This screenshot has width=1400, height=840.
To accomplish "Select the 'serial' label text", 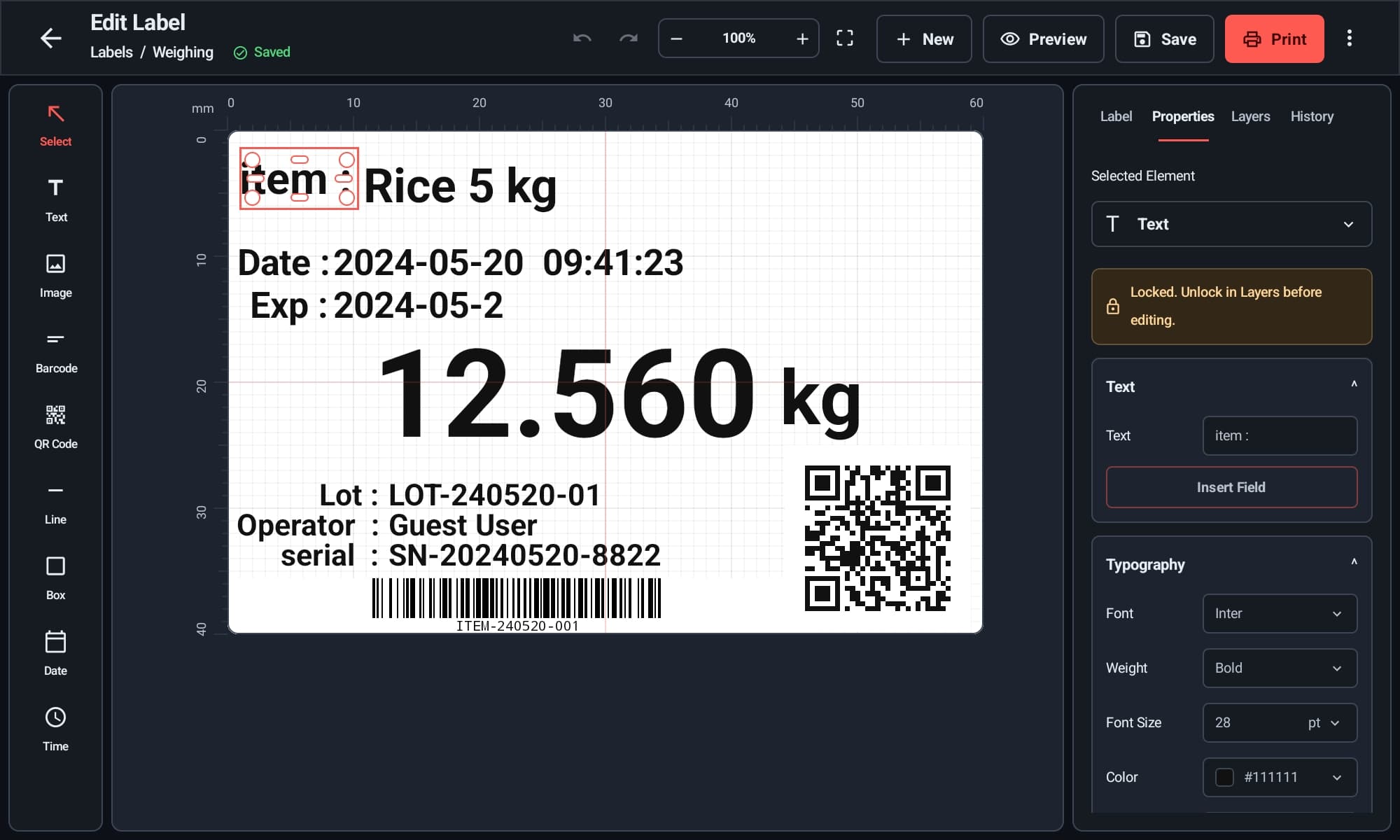I will (318, 556).
